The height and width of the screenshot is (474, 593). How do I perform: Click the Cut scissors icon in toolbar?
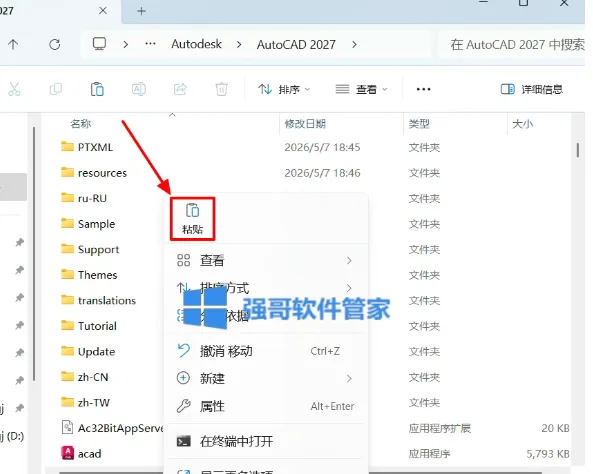click(x=14, y=90)
